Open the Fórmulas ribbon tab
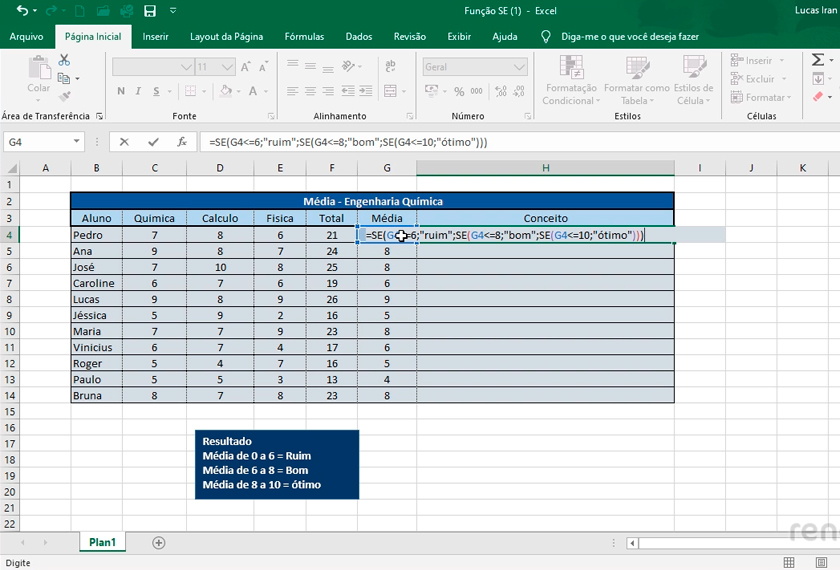This screenshot has width=840, height=570. coord(304,37)
